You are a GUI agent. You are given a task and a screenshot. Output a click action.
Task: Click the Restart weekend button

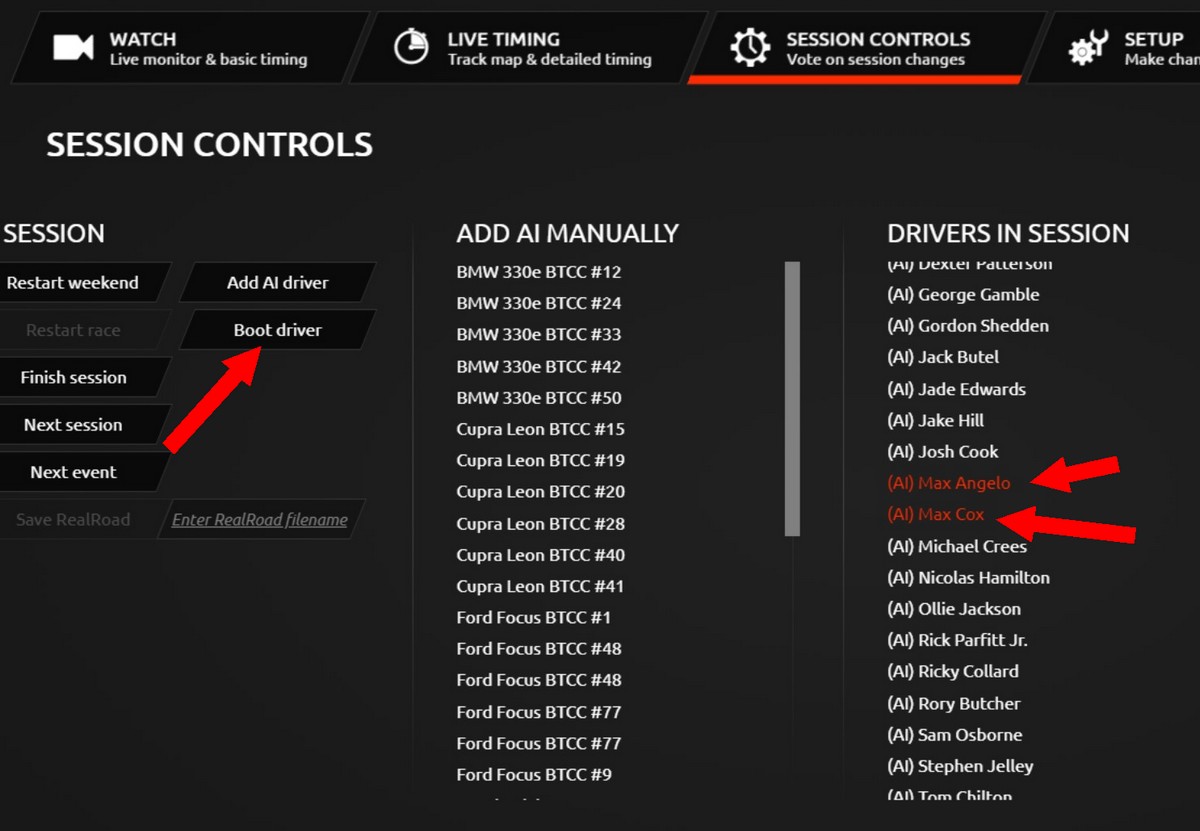(x=79, y=282)
